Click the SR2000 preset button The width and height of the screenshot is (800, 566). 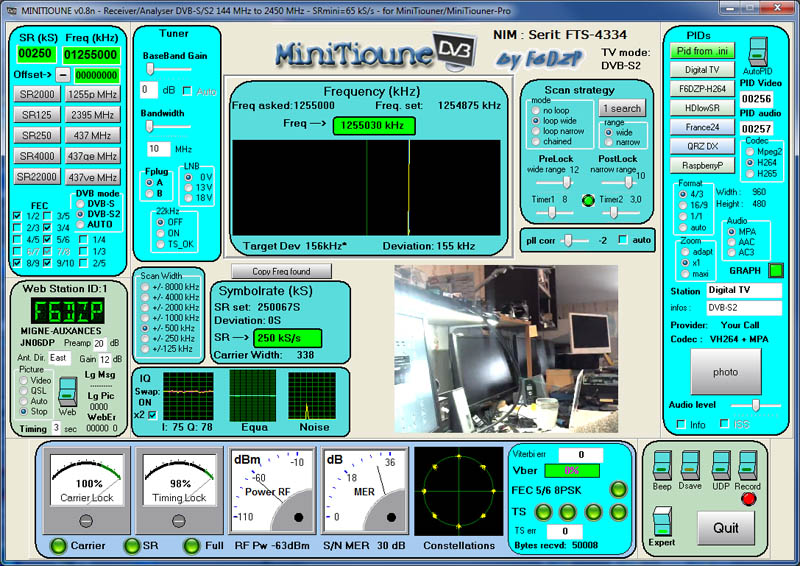pos(37,94)
